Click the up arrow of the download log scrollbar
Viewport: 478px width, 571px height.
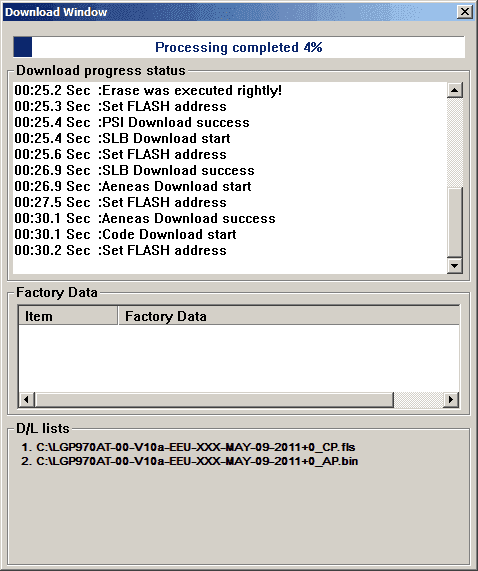[x=455, y=90]
